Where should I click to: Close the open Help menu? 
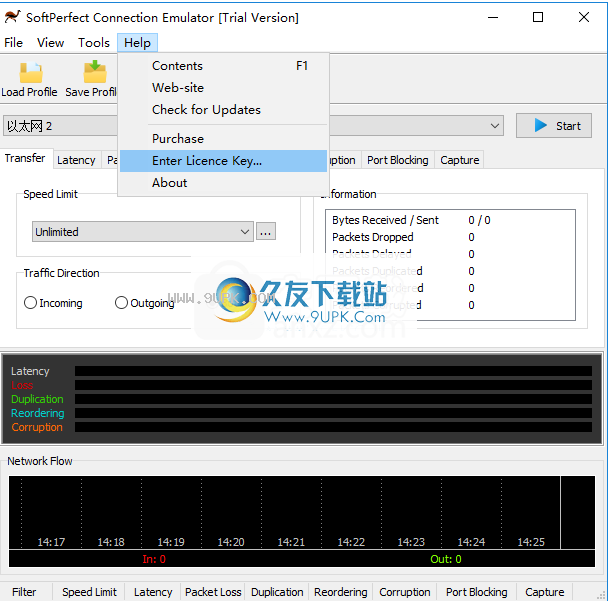[x=137, y=43]
